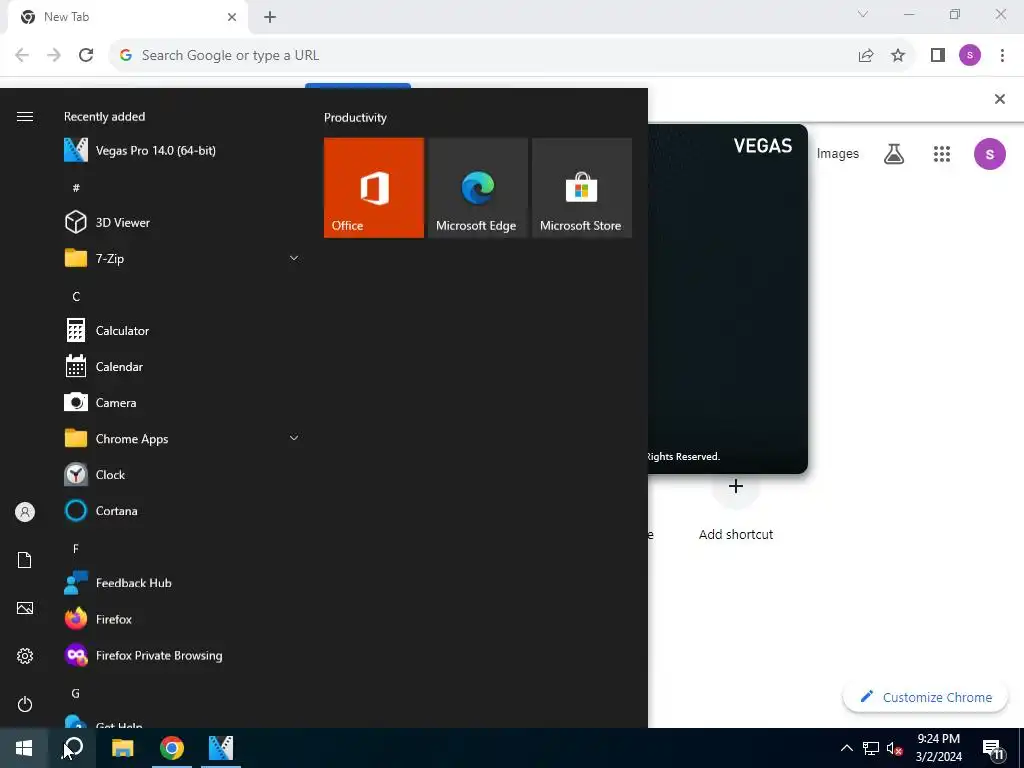This screenshot has height=768, width=1024.
Task: Go back in Chrome
Action: click(x=22, y=56)
